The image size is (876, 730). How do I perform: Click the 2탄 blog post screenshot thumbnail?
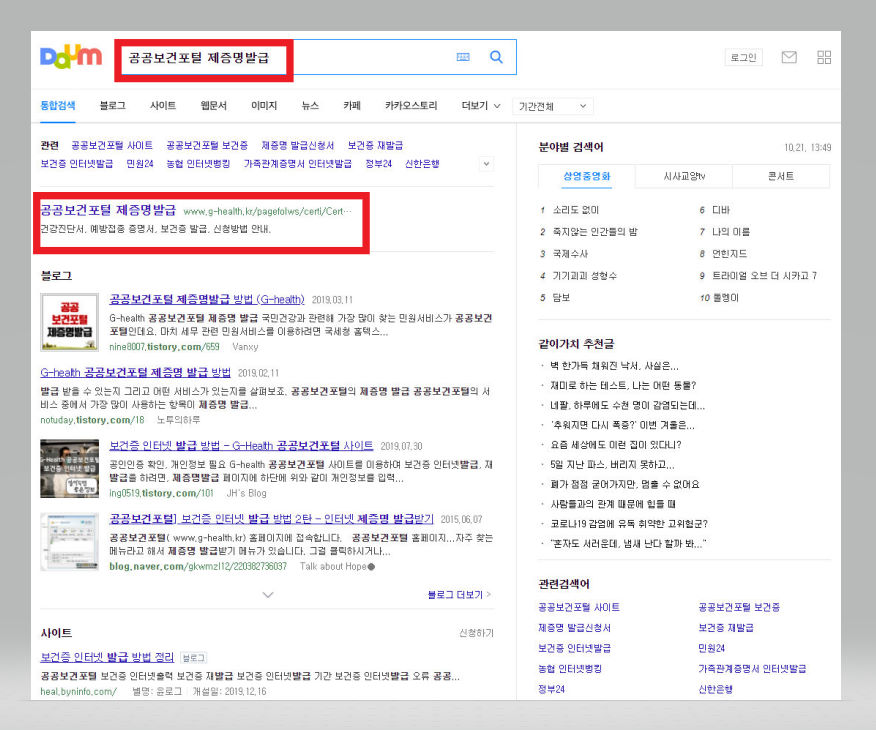pyautogui.click(x=69, y=542)
